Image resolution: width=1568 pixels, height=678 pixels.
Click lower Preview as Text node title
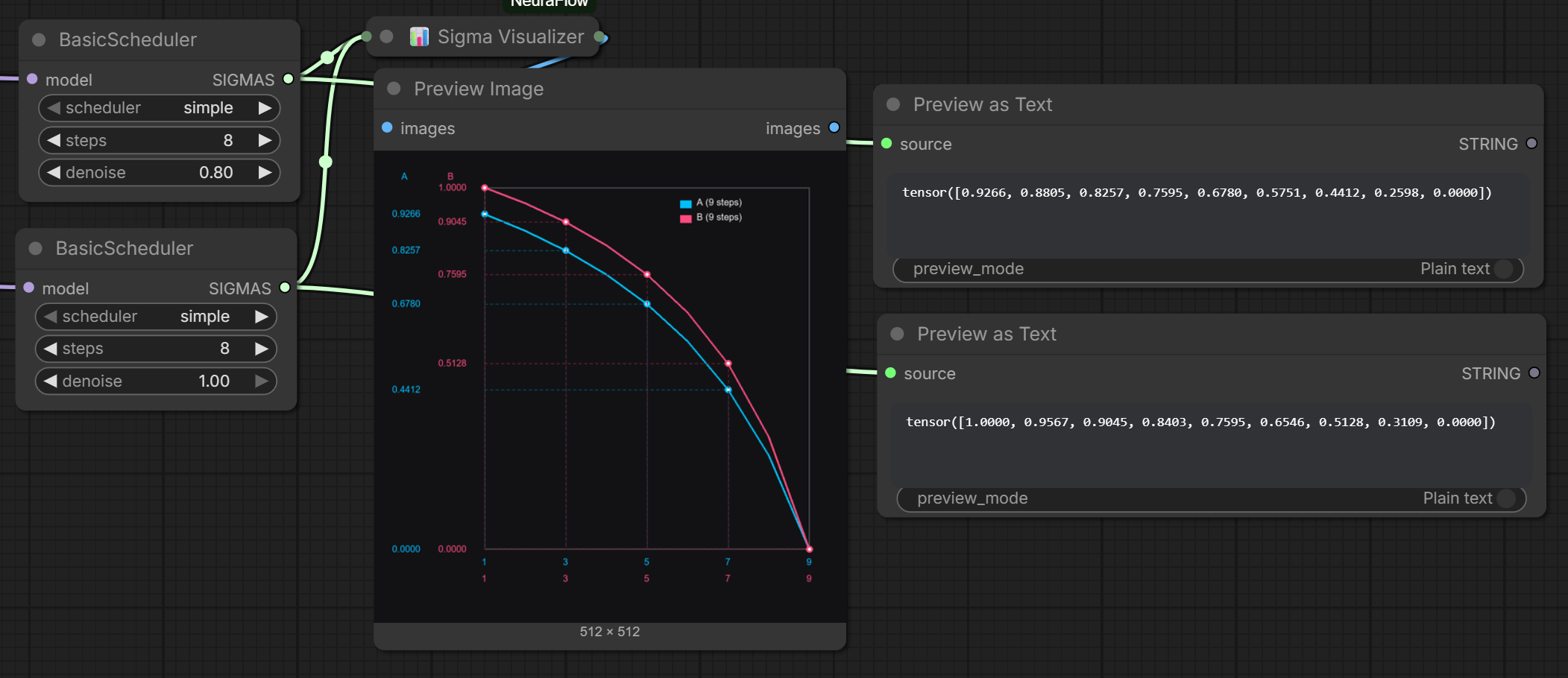click(986, 334)
